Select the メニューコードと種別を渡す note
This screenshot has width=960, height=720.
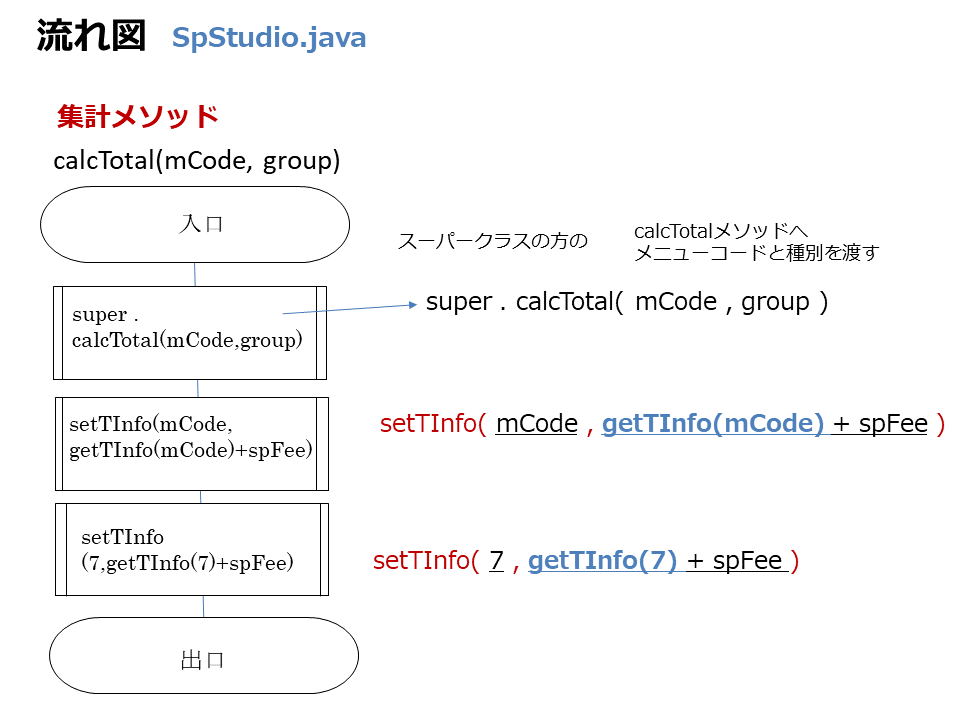(756, 252)
